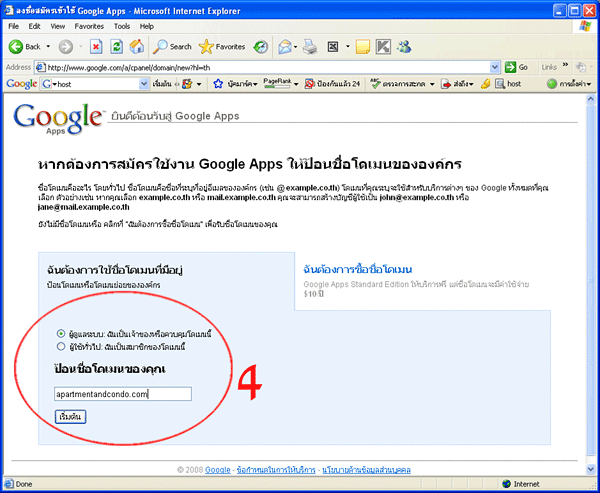This screenshot has height=493, width=600.
Task: Refresh the page with the green arrows icon
Action: 116,47
